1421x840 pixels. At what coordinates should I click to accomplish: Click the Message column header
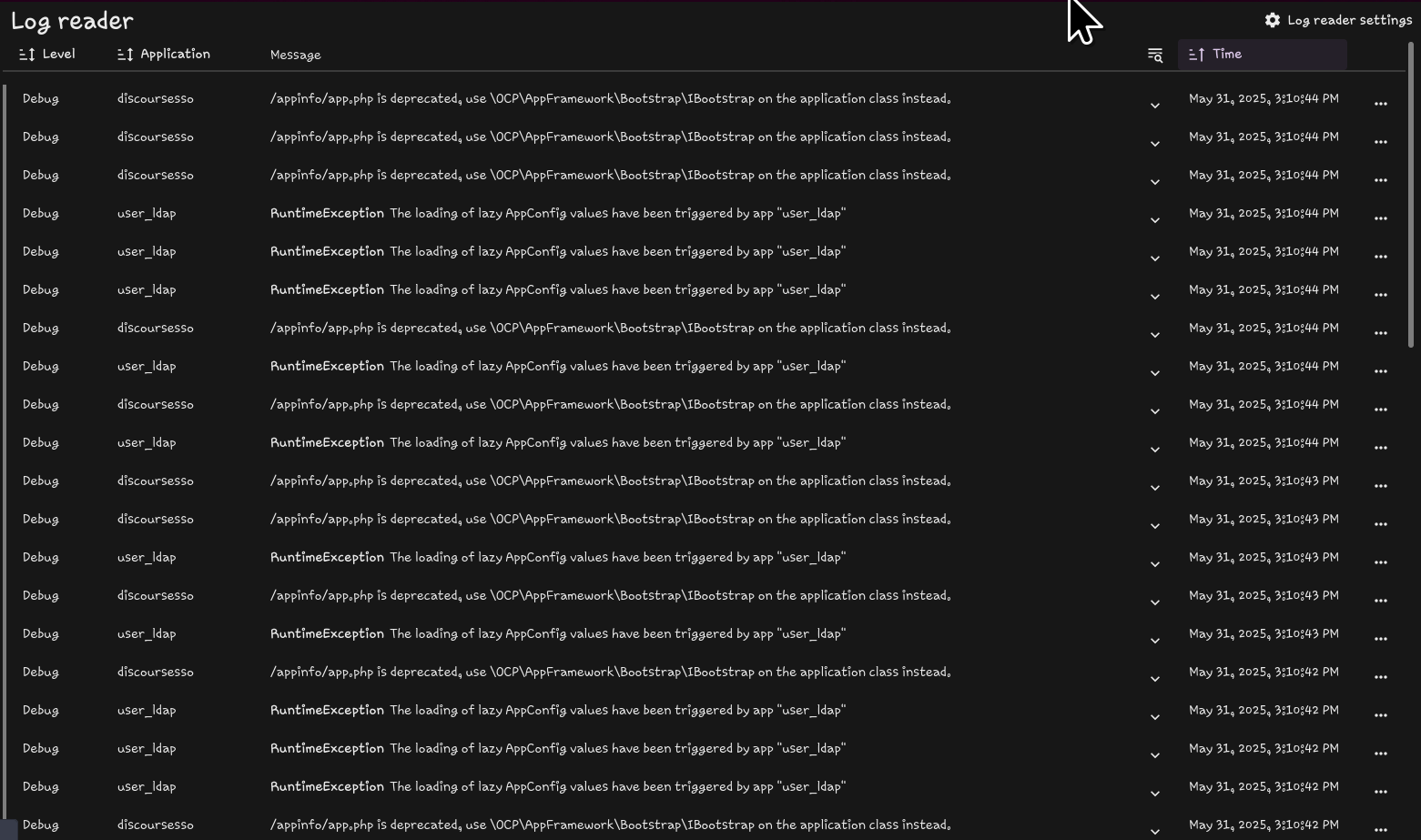(296, 56)
